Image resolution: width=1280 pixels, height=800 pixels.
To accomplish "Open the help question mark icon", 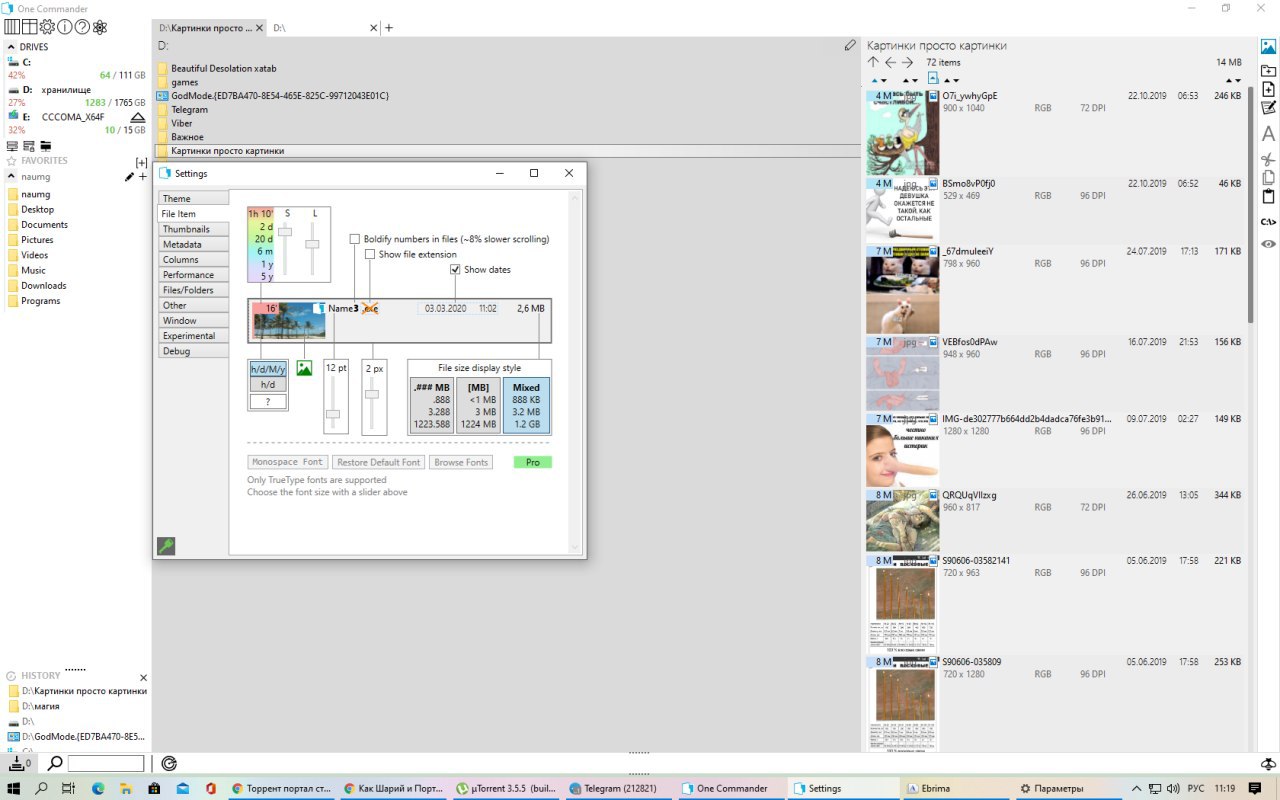I will coord(82,27).
